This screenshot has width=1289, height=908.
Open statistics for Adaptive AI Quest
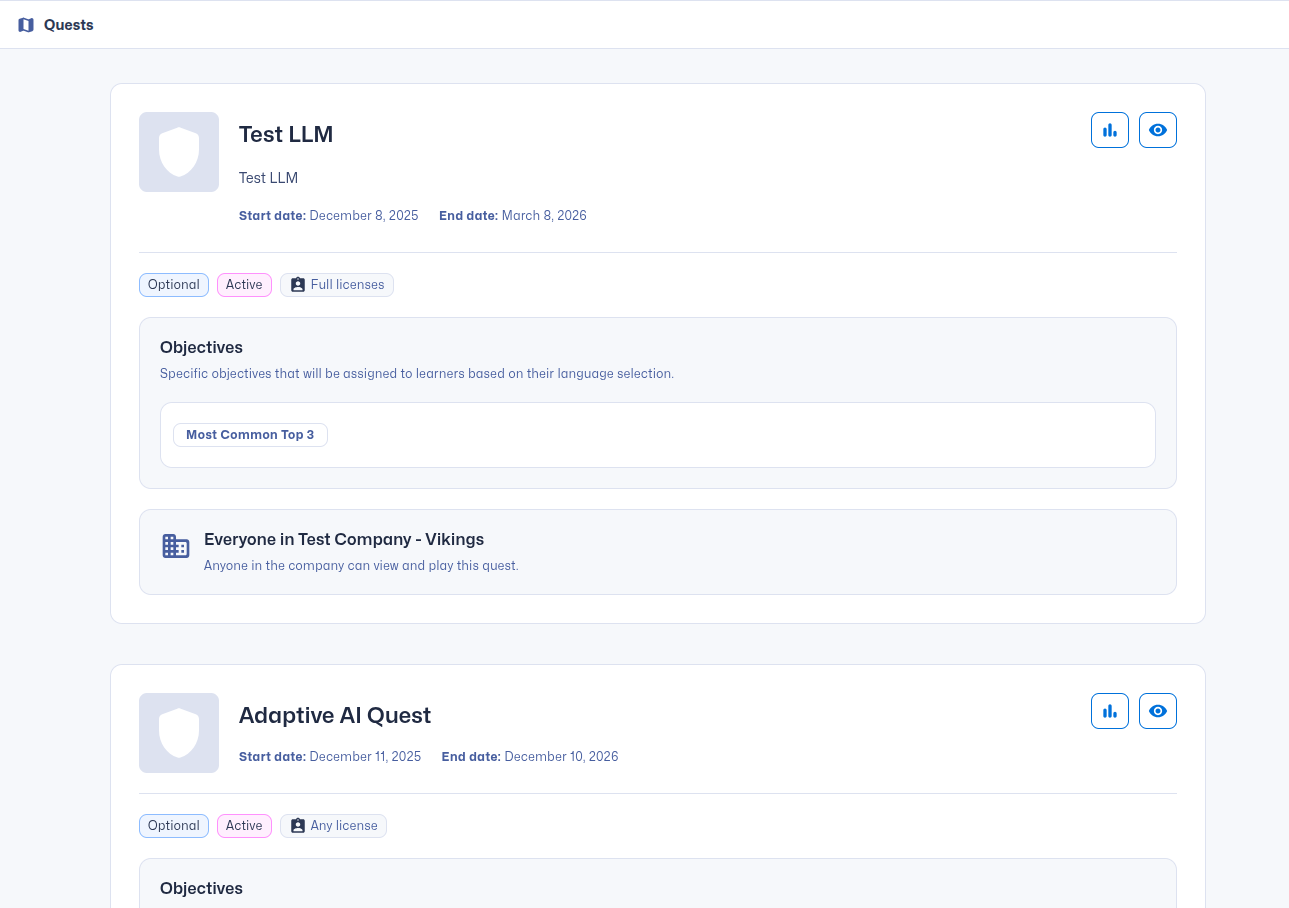coord(1109,711)
